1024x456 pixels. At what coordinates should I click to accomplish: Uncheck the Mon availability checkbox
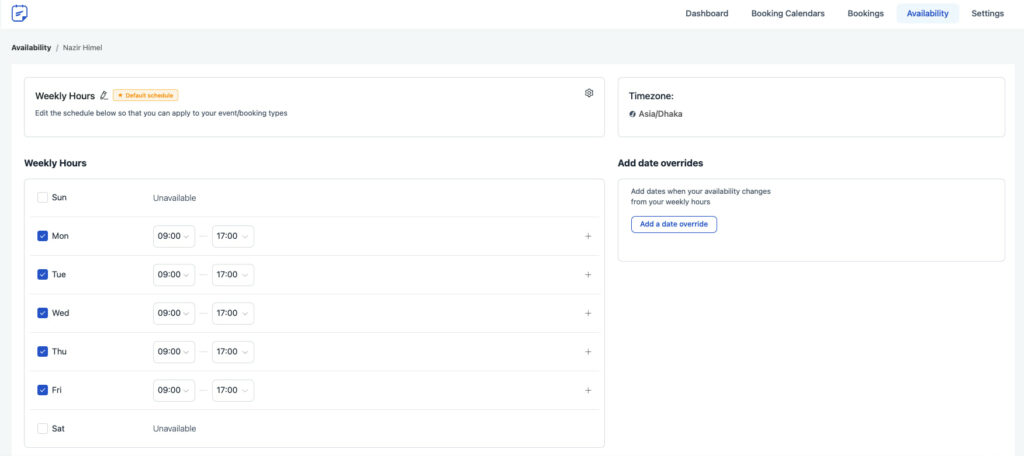[42, 236]
